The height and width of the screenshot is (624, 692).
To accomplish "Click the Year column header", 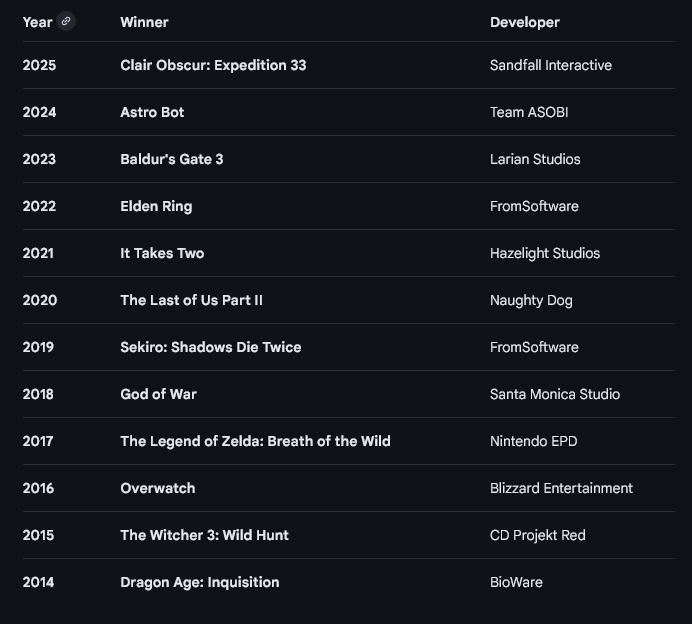I will pyautogui.click(x=37, y=22).
